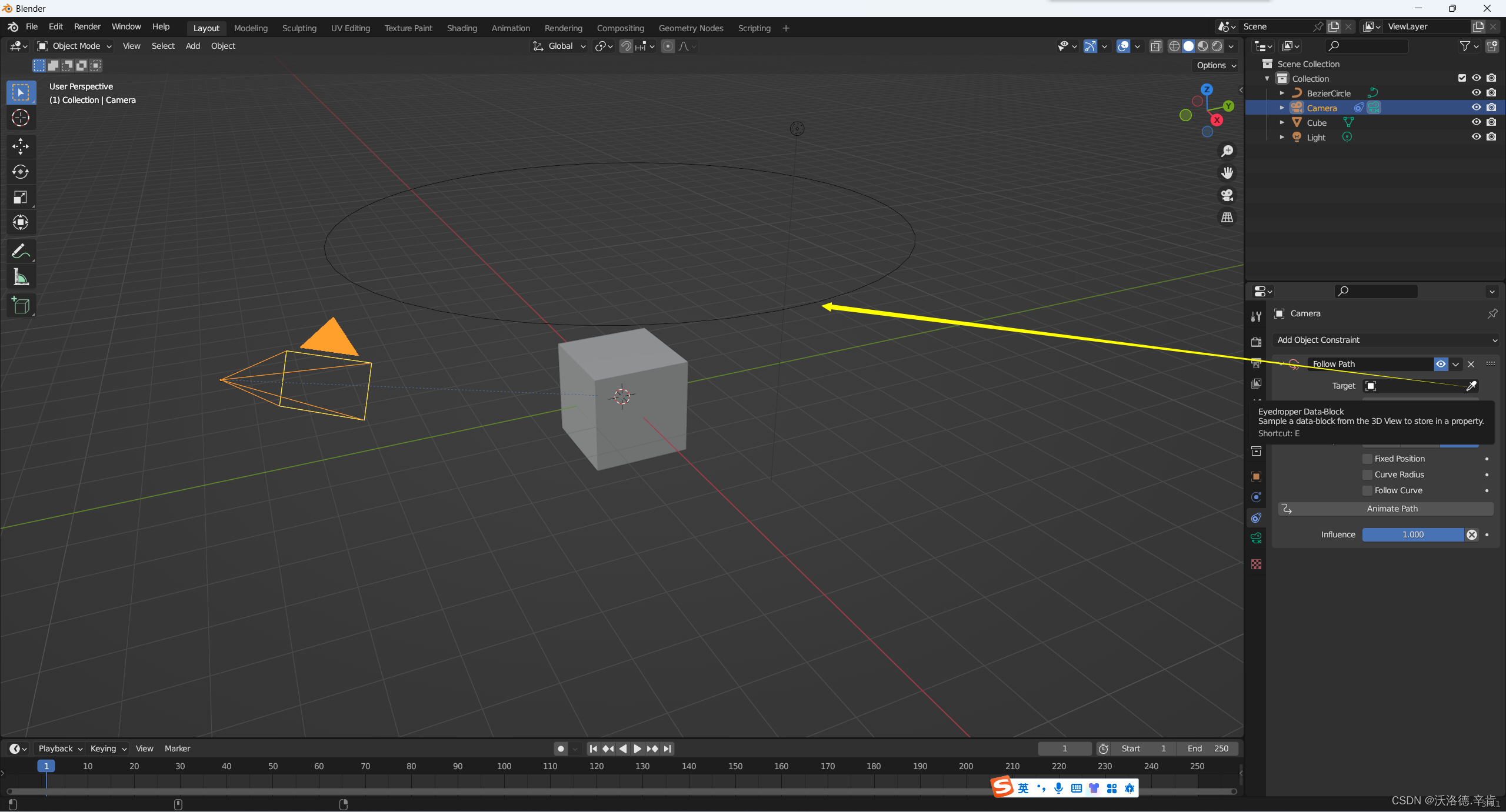1506x812 pixels.
Task: Open the Texture properties tab
Action: (x=1256, y=564)
